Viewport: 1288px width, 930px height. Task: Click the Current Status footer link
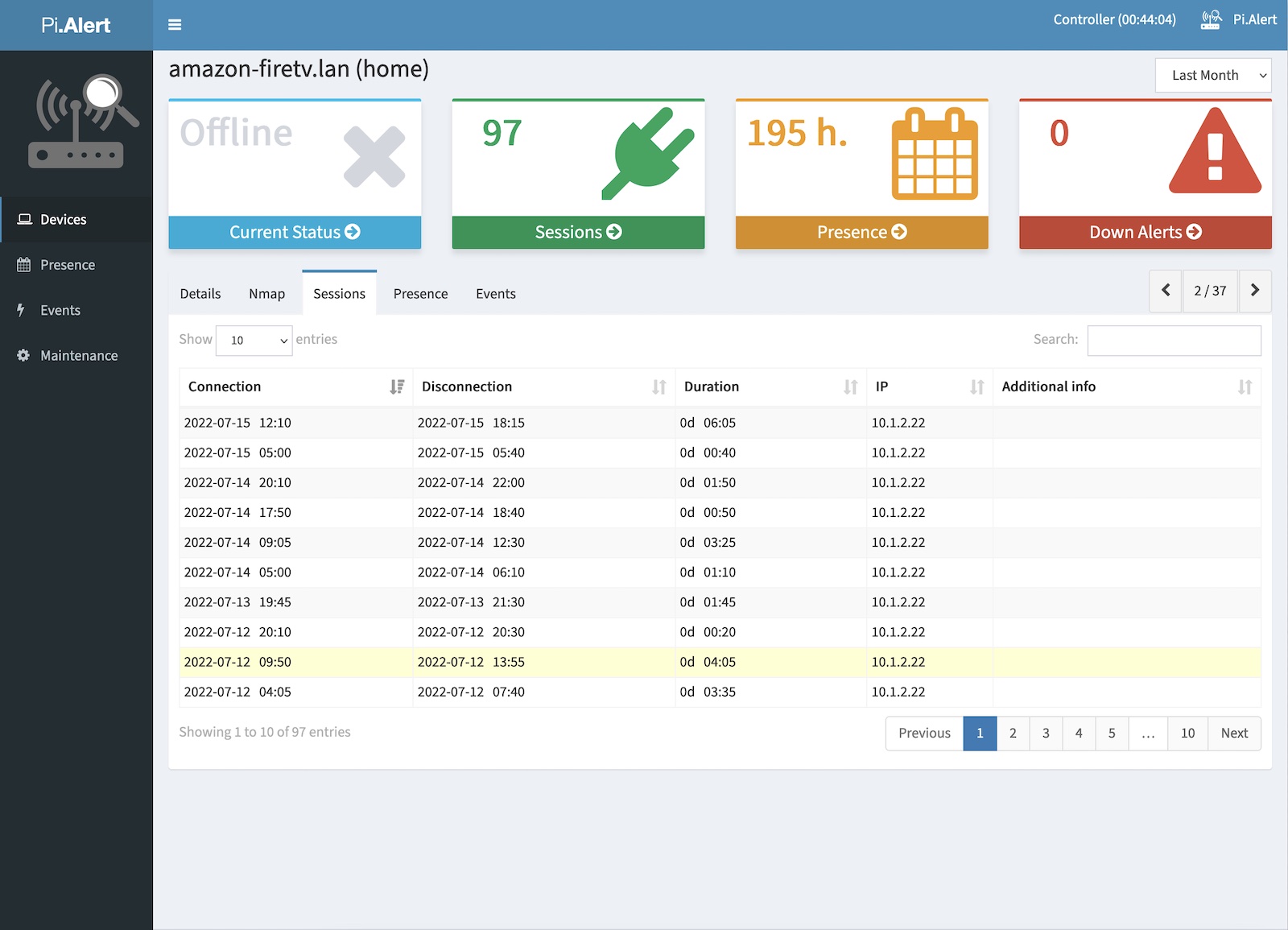pyautogui.click(x=295, y=233)
